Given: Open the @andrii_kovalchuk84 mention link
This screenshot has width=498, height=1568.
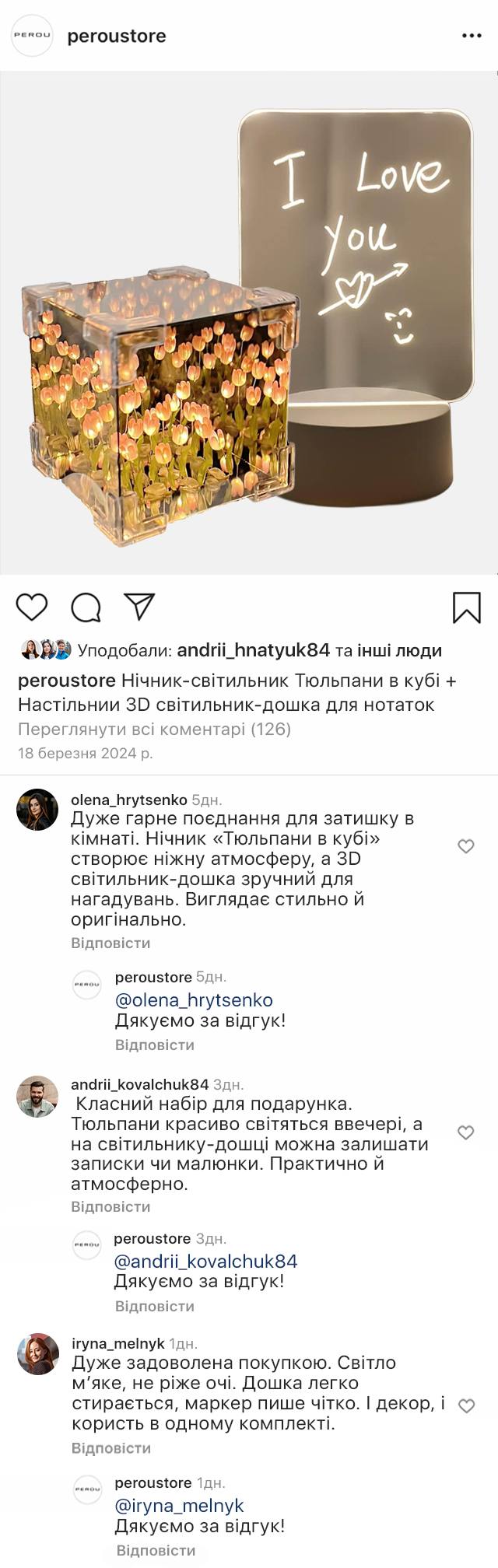Looking at the screenshot, I should coord(205,1262).
